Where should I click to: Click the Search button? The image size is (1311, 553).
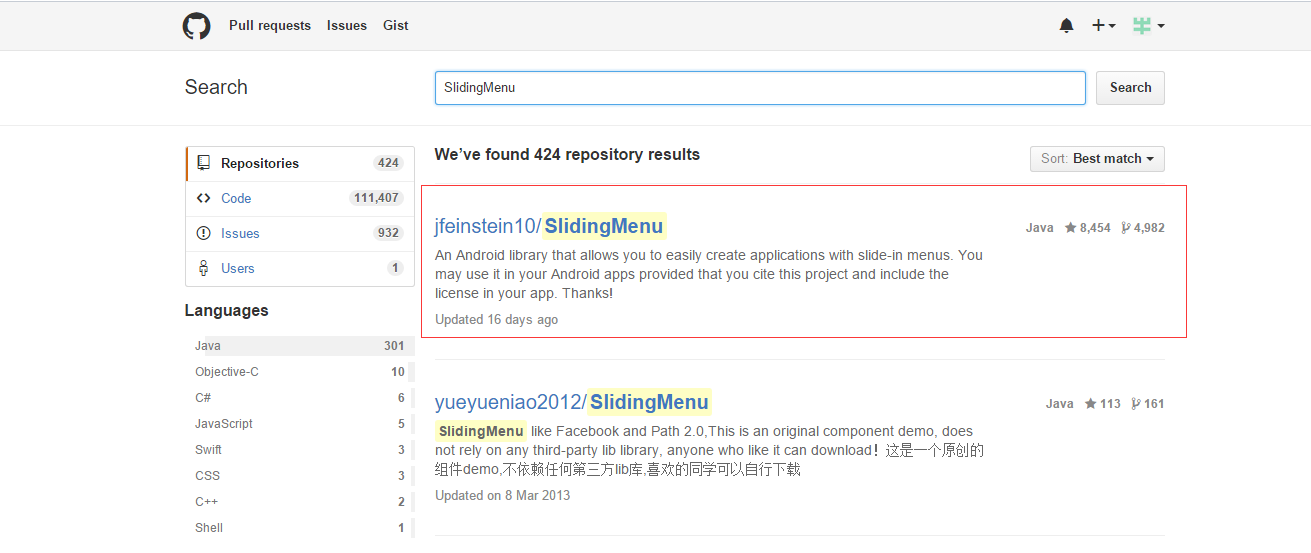tap(1130, 88)
